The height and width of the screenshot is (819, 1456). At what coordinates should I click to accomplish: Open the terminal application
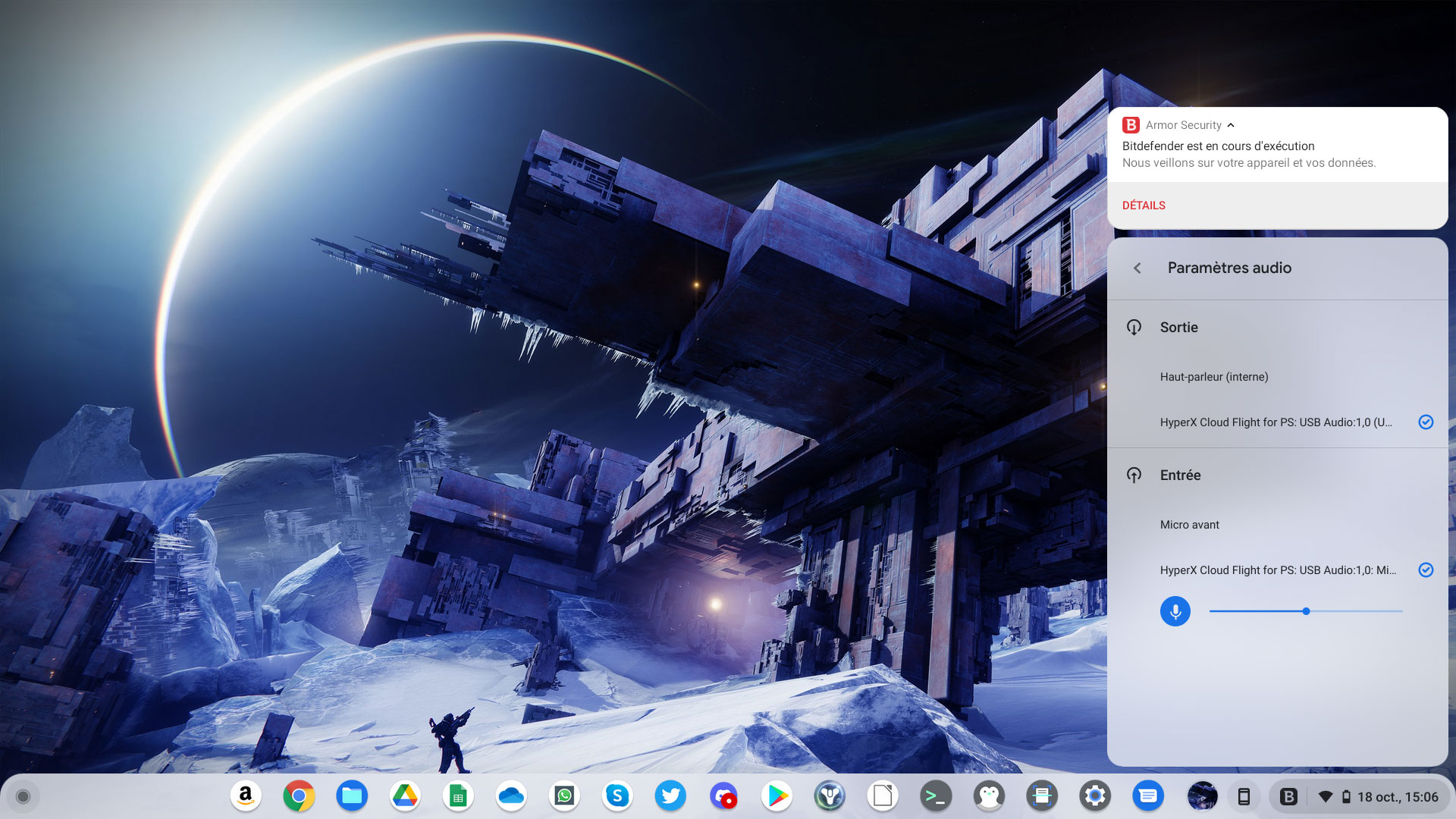[936, 796]
